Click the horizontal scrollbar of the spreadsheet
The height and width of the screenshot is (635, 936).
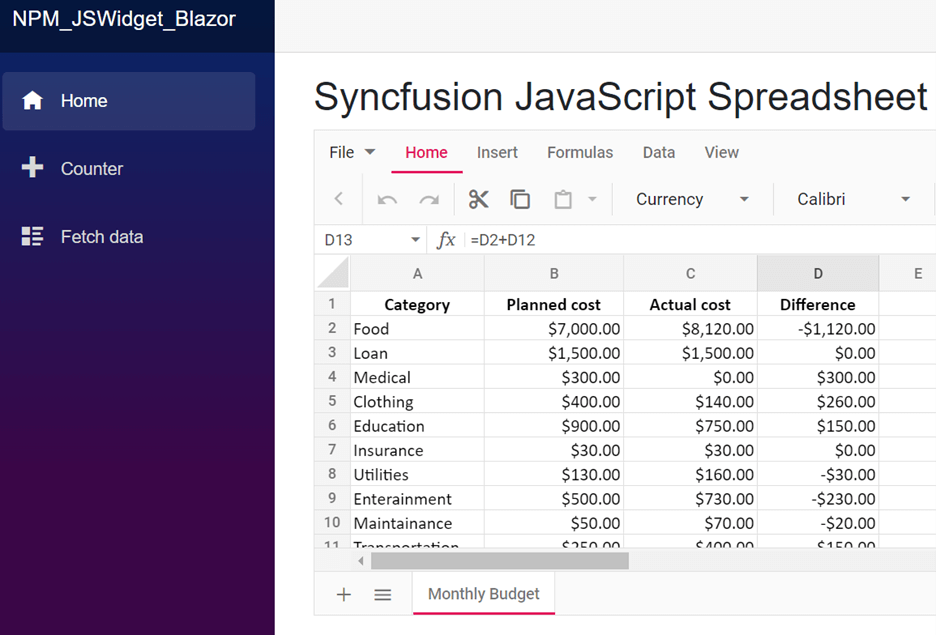pos(500,561)
